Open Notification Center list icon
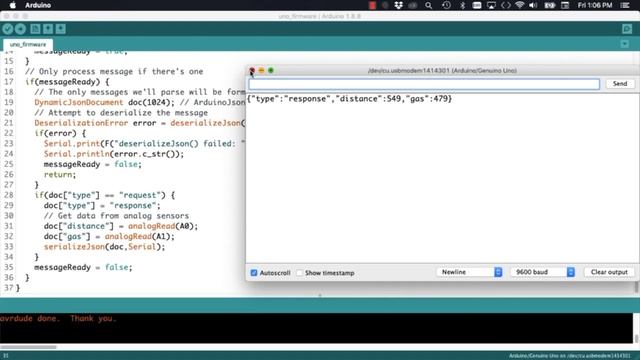640x360 pixels. tap(625, 5)
